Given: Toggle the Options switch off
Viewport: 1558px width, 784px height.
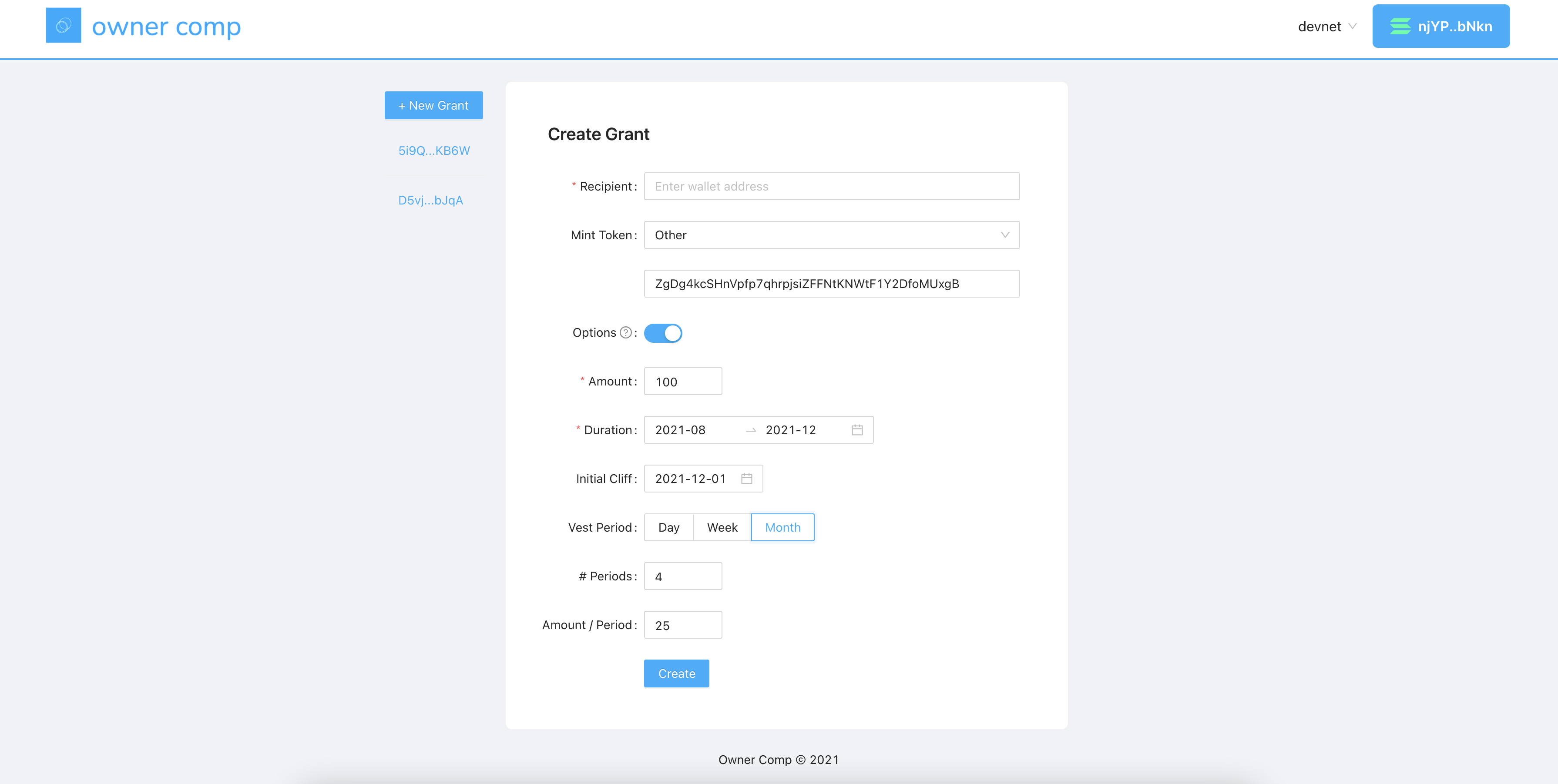Looking at the screenshot, I should click(x=663, y=333).
